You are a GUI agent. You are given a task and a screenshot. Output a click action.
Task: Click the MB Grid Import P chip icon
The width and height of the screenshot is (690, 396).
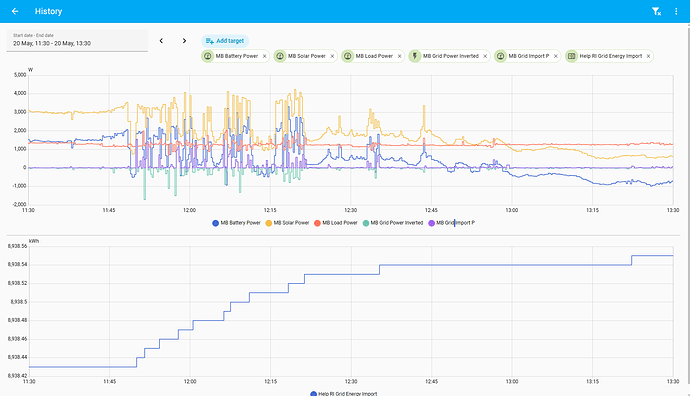[500, 56]
